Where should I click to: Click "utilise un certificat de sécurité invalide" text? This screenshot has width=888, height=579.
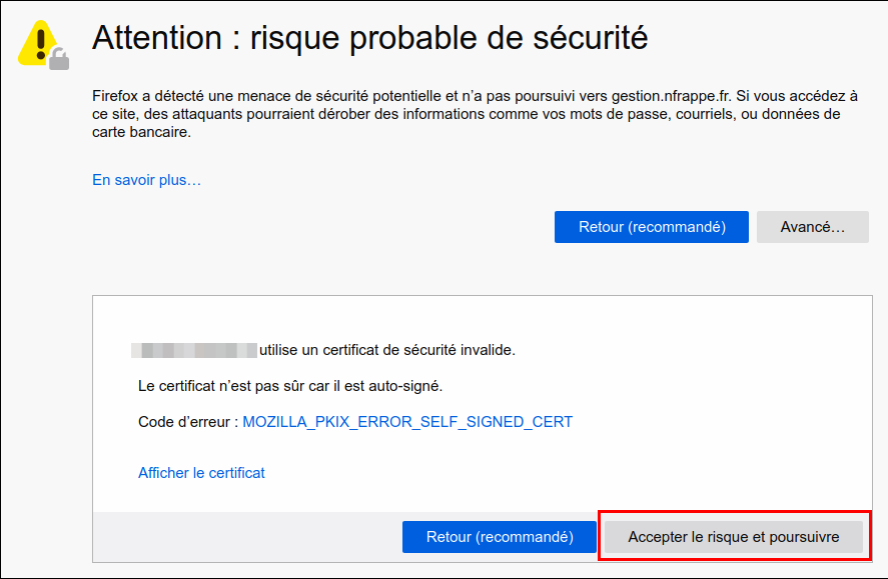(387, 350)
